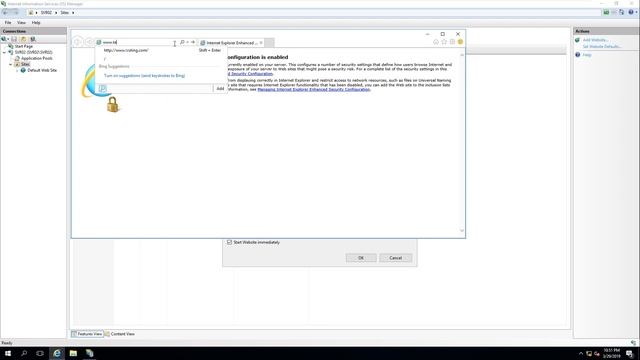Open the IE Favorites star icon
This screenshot has height=360, width=640.
pos(444,42)
